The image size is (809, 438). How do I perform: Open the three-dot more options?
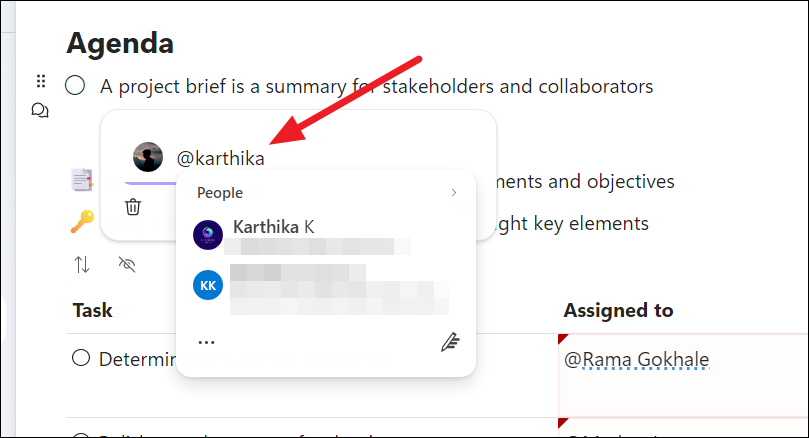(x=207, y=342)
